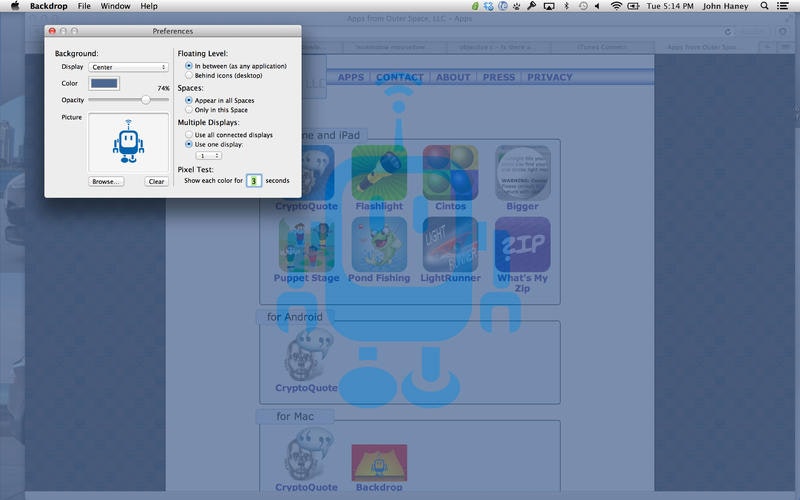Click the user name John Haney in menu bar
Viewport: 800px width, 500px height.
coord(726,6)
